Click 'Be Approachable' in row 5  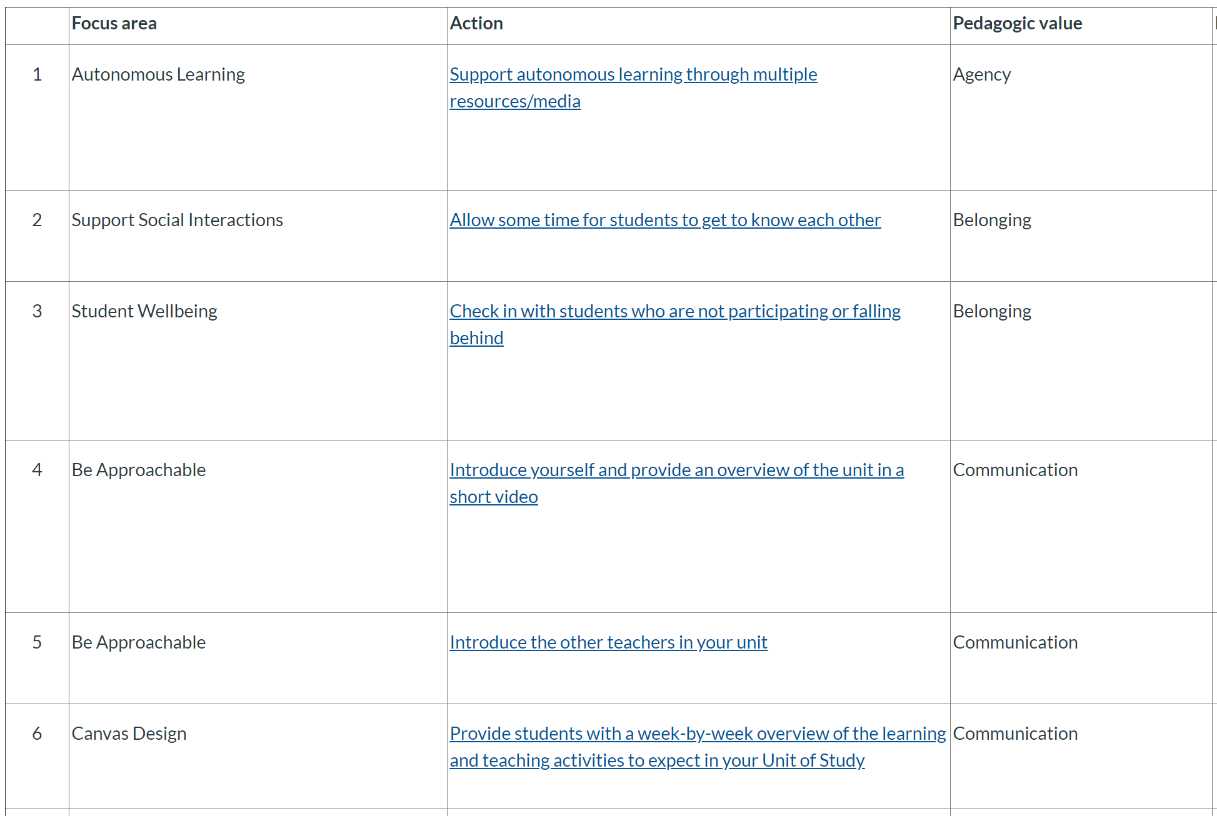138,642
